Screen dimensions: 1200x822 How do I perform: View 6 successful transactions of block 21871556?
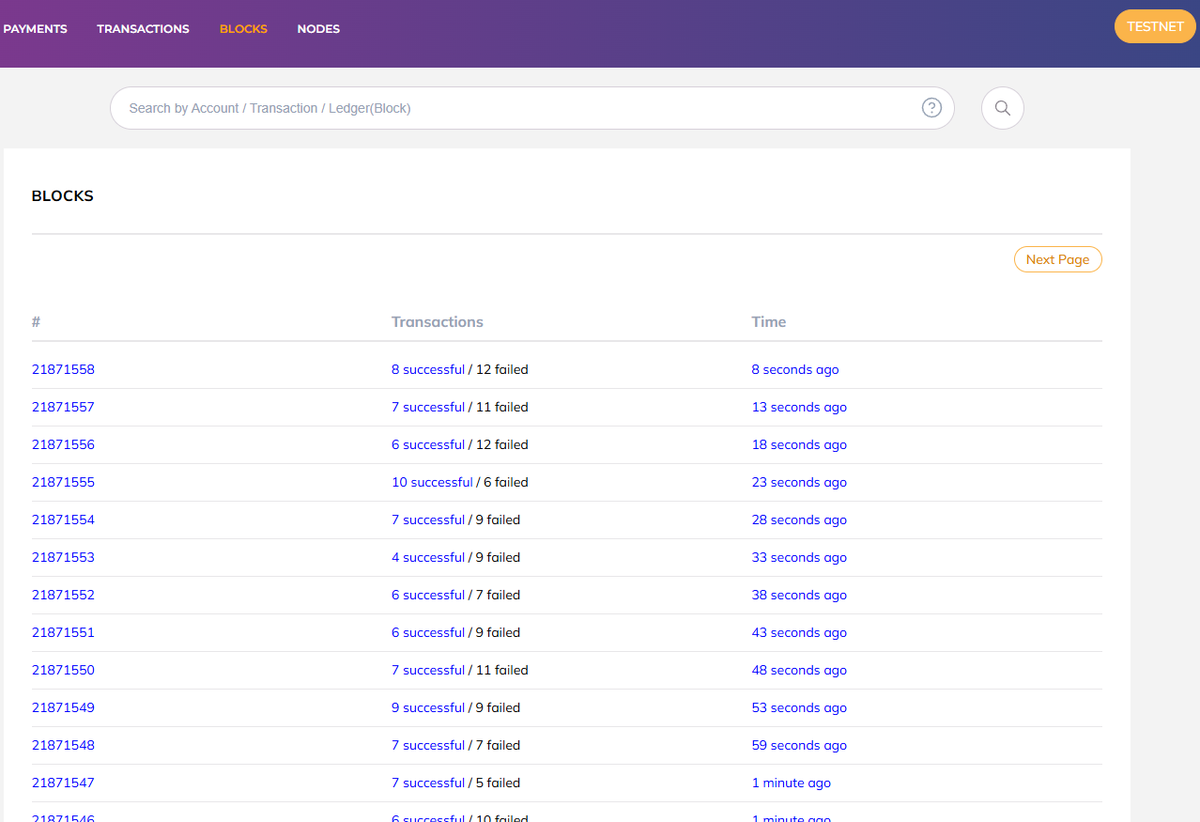[x=428, y=445]
